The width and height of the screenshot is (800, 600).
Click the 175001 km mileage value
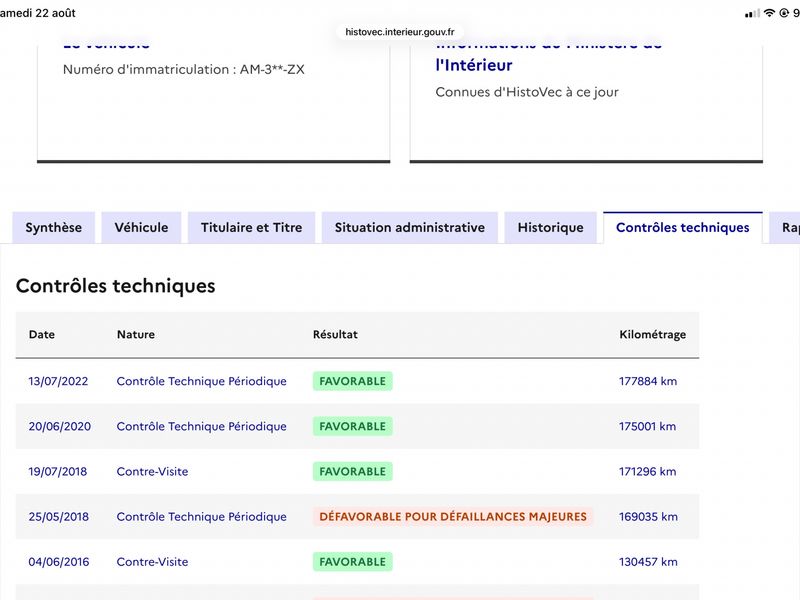[x=647, y=427]
